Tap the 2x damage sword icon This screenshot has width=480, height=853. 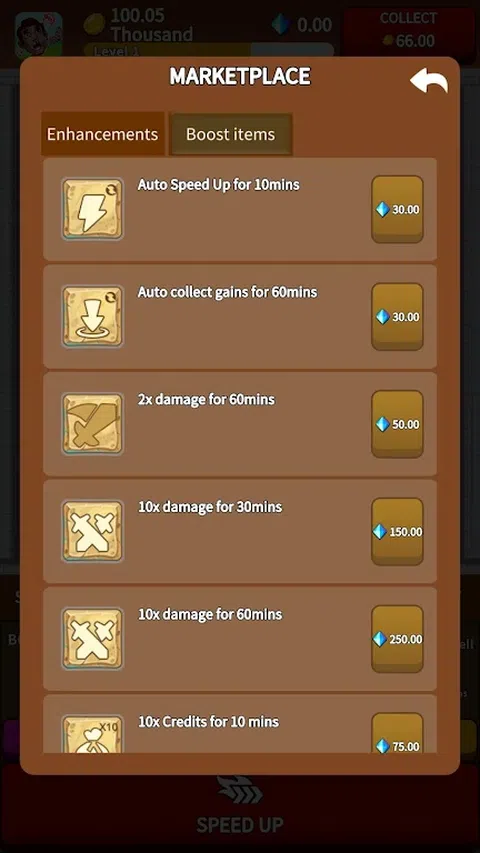(x=92, y=424)
